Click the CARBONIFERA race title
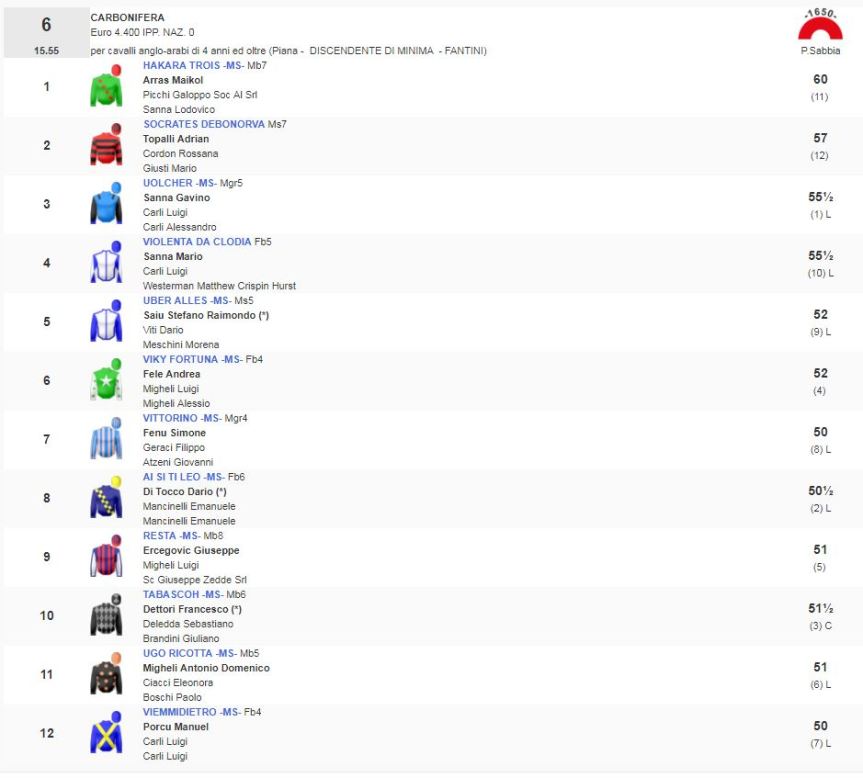863x778 pixels. tap(127, 18)
